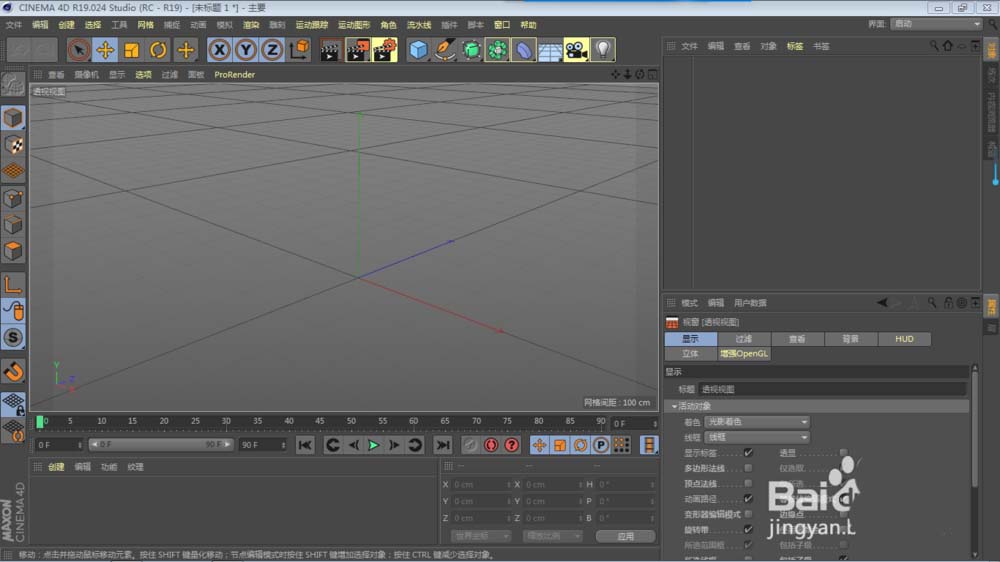Open Edit Render Settings clapperboard icon
The image size is (1000, 562).
385,50
